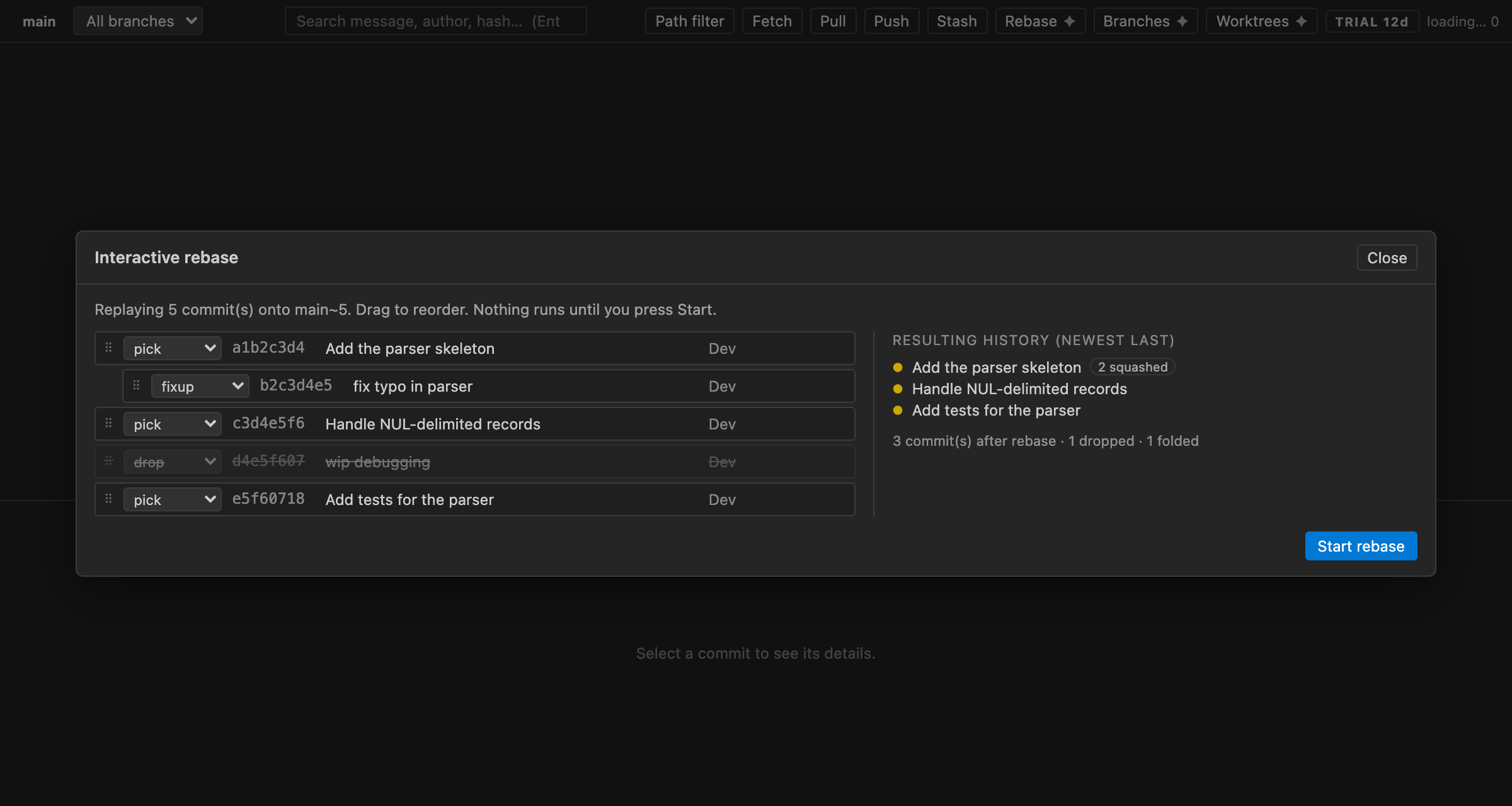Open drop action dropdown for d4e5f607
Screen dimensions: 1512x806
(173, 462)
